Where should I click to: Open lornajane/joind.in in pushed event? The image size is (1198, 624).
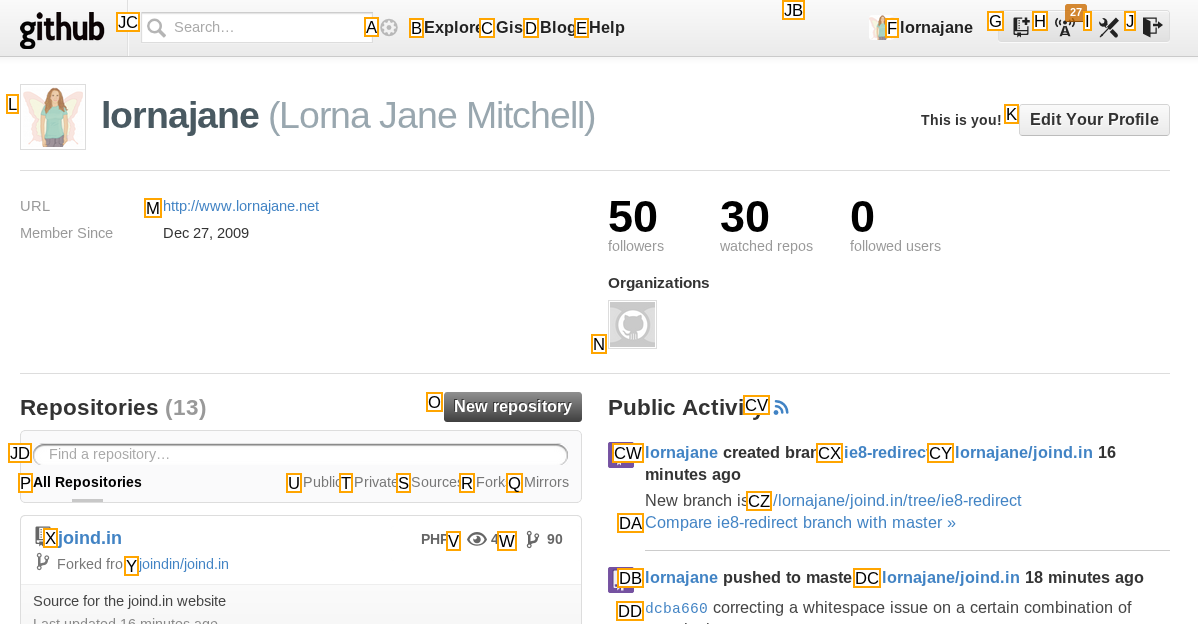click(950, 577)
